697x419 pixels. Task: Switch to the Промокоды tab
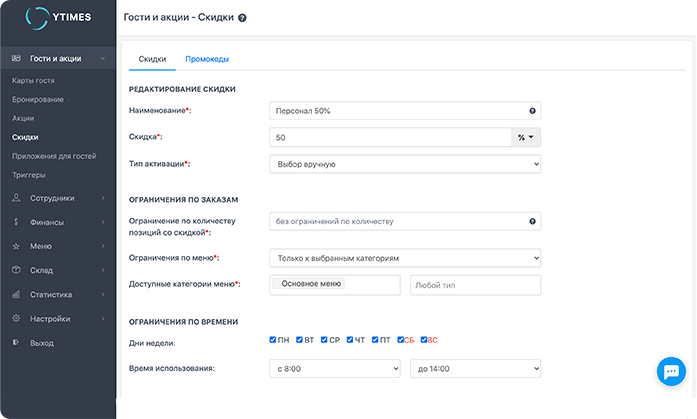[x=207, y=59]
